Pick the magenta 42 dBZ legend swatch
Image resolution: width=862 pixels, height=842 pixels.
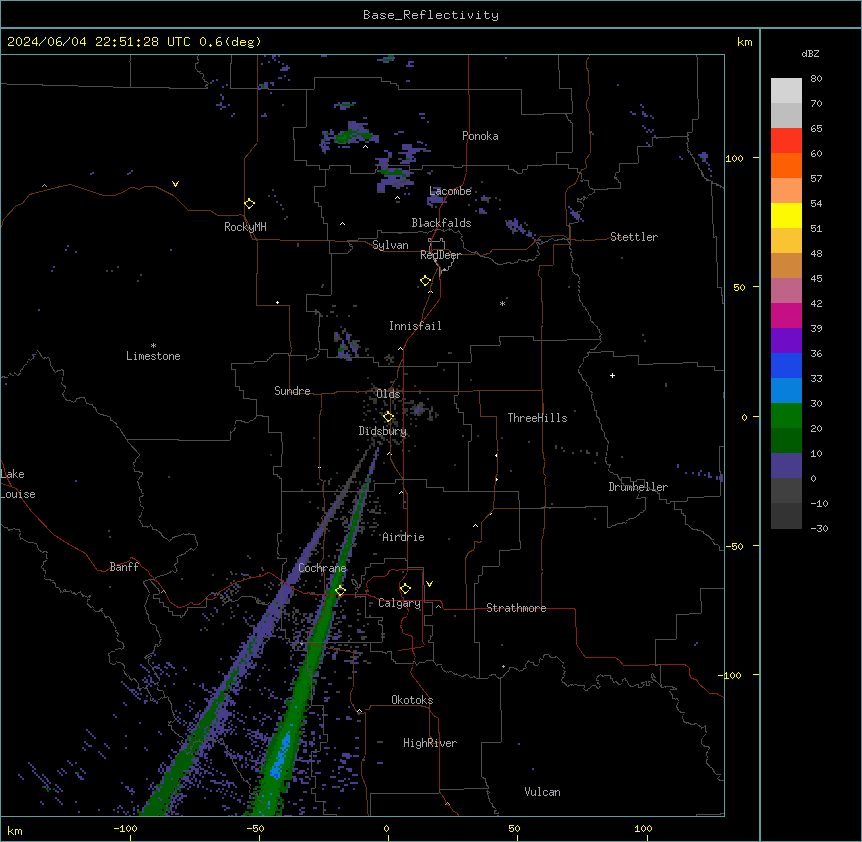[786, 315]
